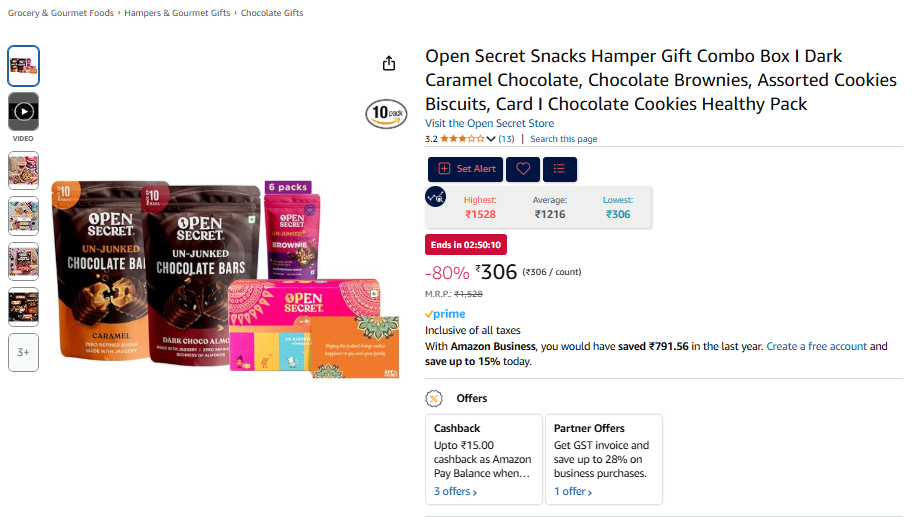Screen dimensions: 917x517
Task: Click the share icon above product image
Action: tap(389, 63)
